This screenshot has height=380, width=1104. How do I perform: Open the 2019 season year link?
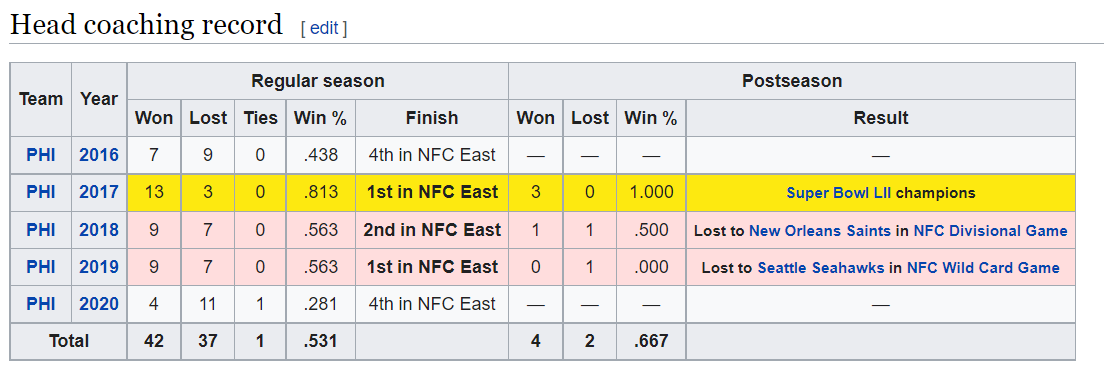pos(99,267)
